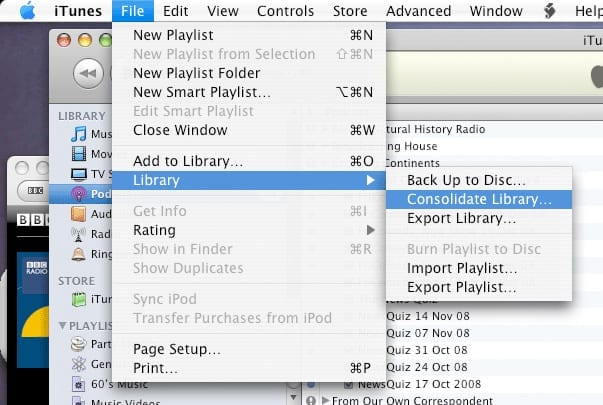603x405 pixels.
Task: Select Quiz 24 Oct 08 episode
Action: pyautogui.click(x=426, y=367)
